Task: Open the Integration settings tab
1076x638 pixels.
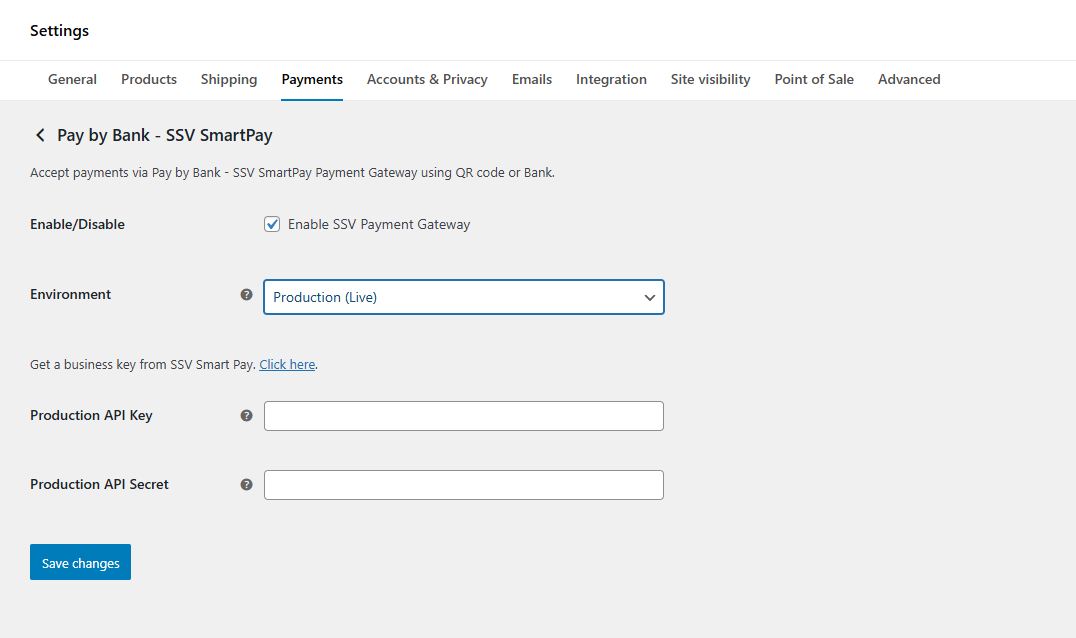Action: (x=611, y=79)
